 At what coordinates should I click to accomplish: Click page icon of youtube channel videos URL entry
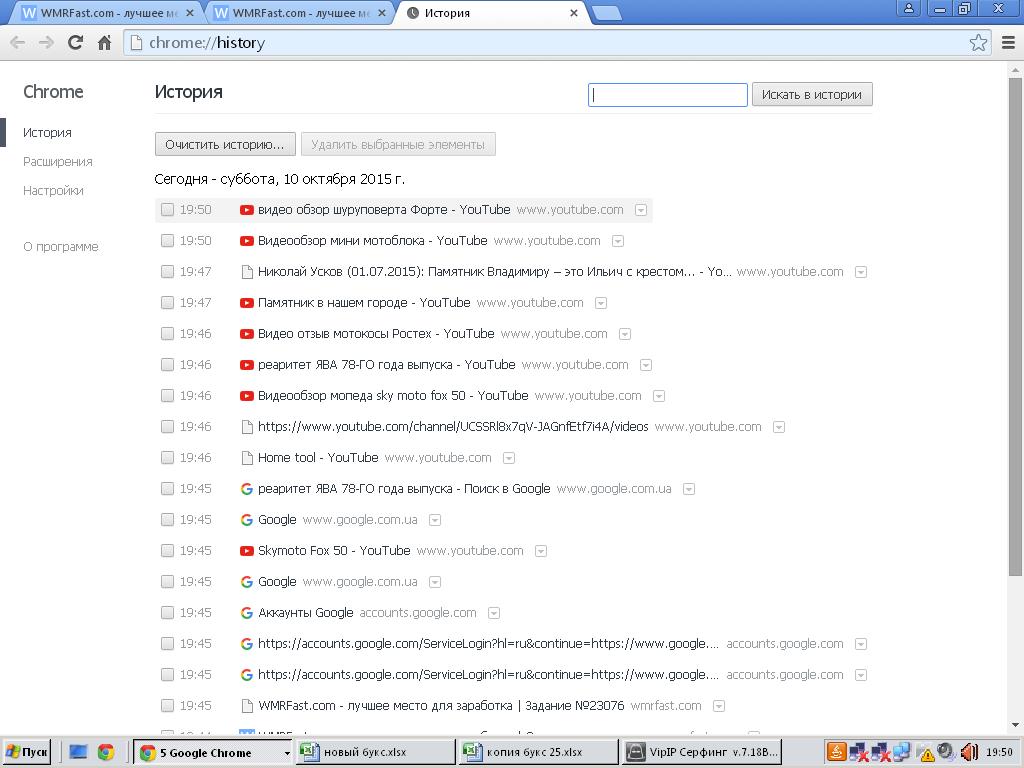(247, 427)
